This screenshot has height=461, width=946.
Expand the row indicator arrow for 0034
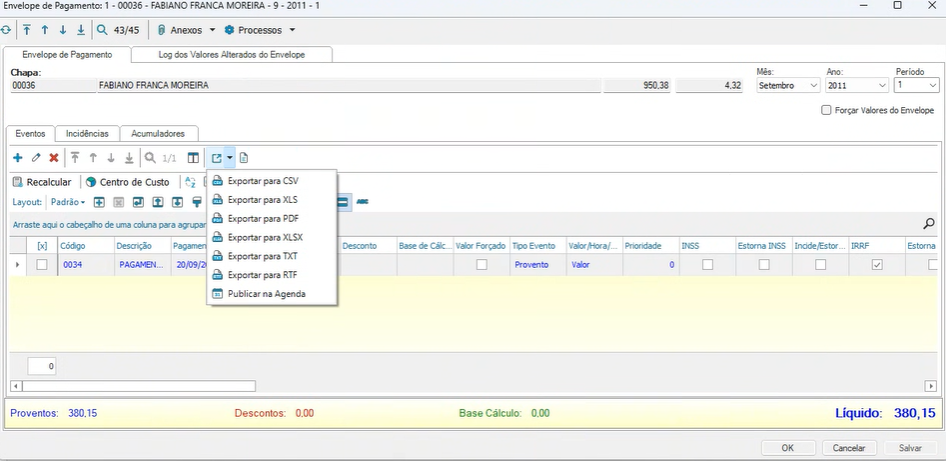[17, 265]
